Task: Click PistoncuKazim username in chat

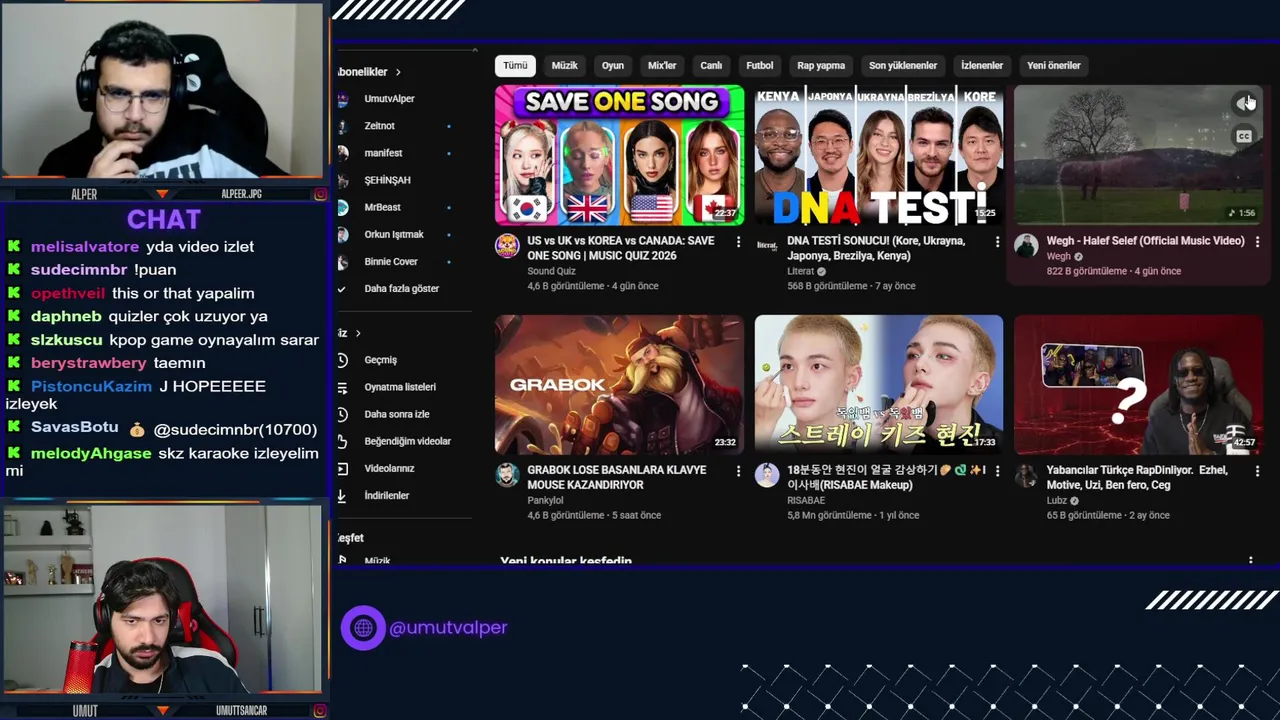Action: click(91, 386)
